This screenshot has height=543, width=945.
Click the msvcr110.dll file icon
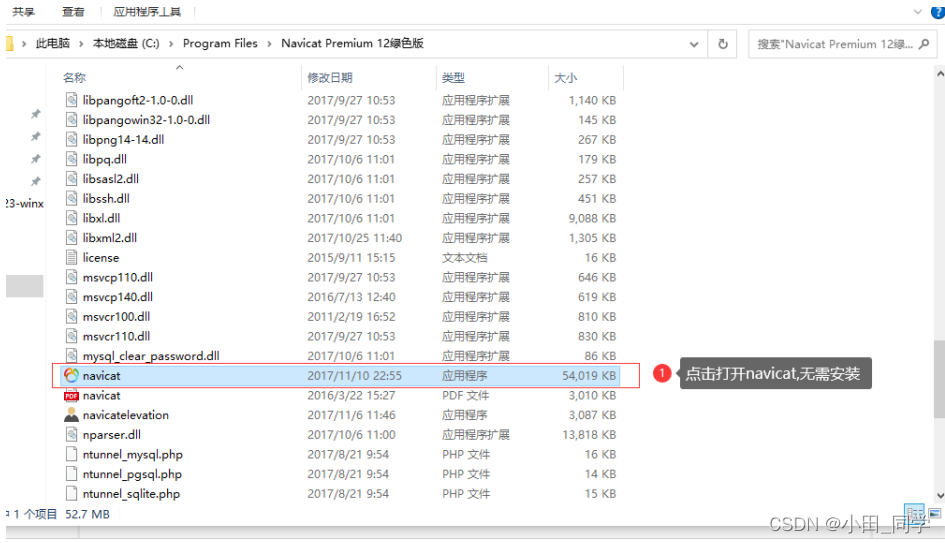72,336
